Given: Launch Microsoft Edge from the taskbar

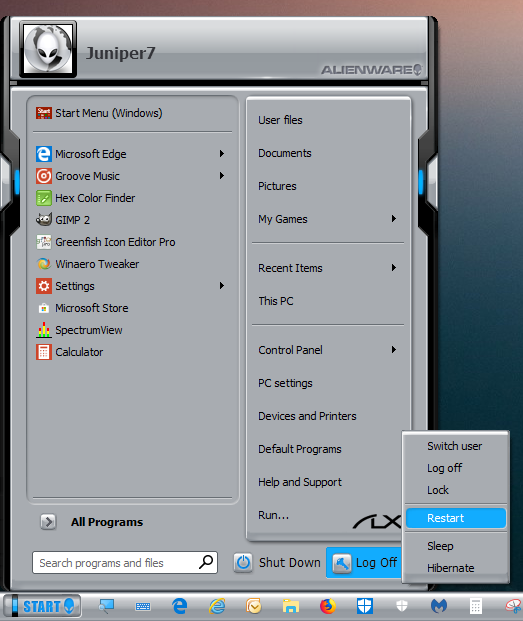Looking at the screenshot, I should click(x=180, y=606).
